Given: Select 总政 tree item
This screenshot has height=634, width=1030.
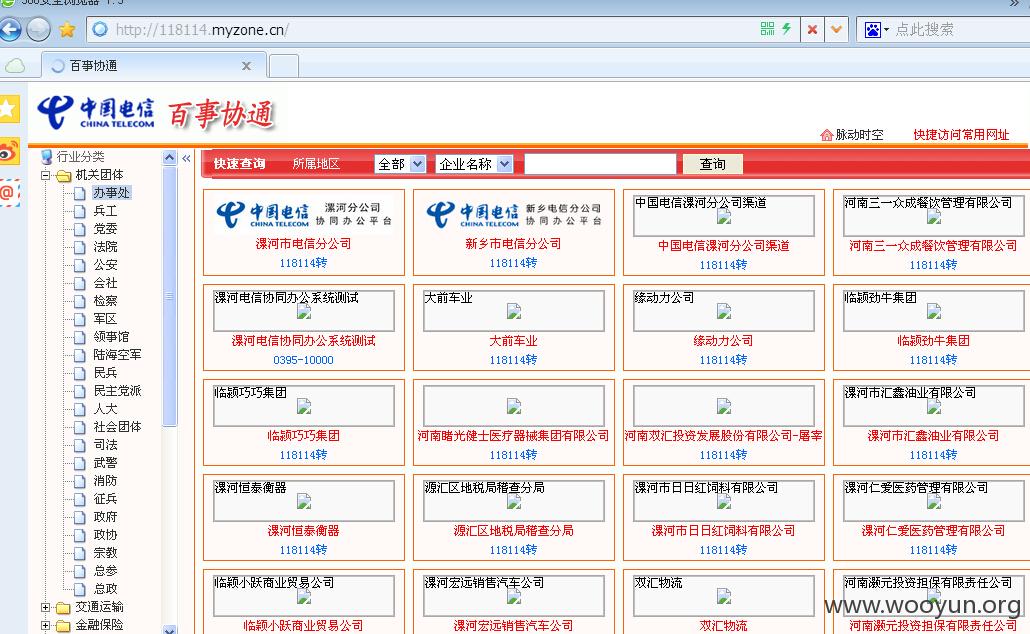Looking at the screenshot, I should click(x=105, y=589).
